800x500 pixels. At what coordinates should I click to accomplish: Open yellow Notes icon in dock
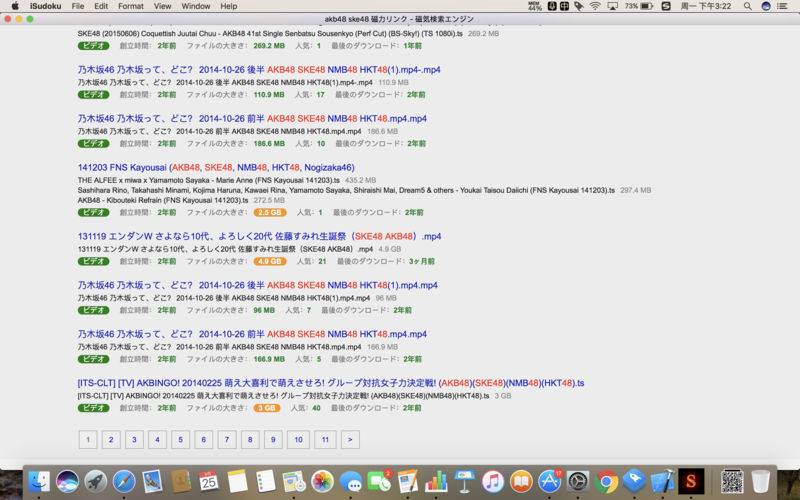(237, 481)
